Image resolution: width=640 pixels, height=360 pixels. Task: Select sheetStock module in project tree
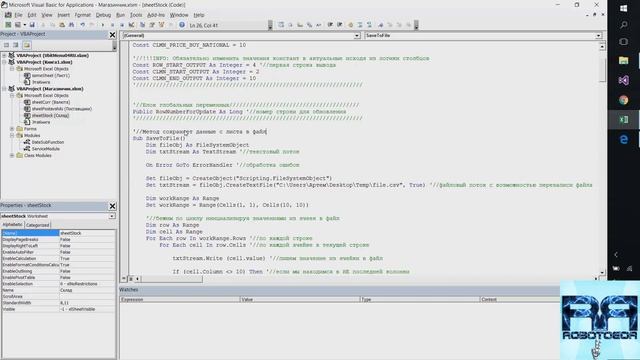pos(50,116)
